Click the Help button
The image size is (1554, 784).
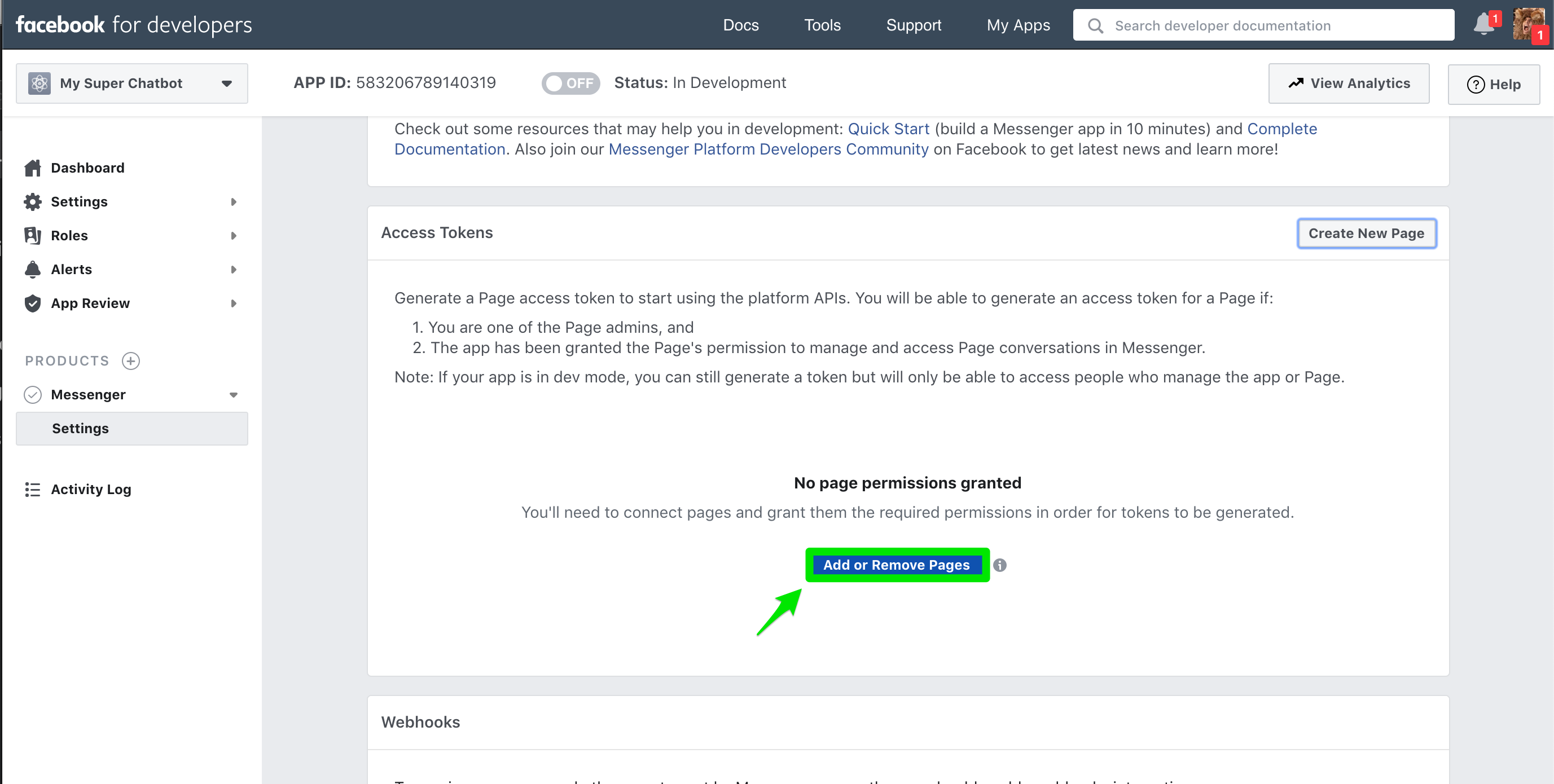tap(1494, 85)
